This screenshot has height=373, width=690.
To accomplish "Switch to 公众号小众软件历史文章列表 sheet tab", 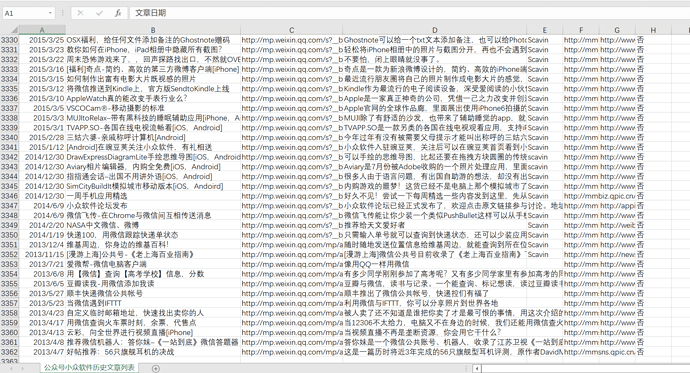I will (x=89, y=368).
